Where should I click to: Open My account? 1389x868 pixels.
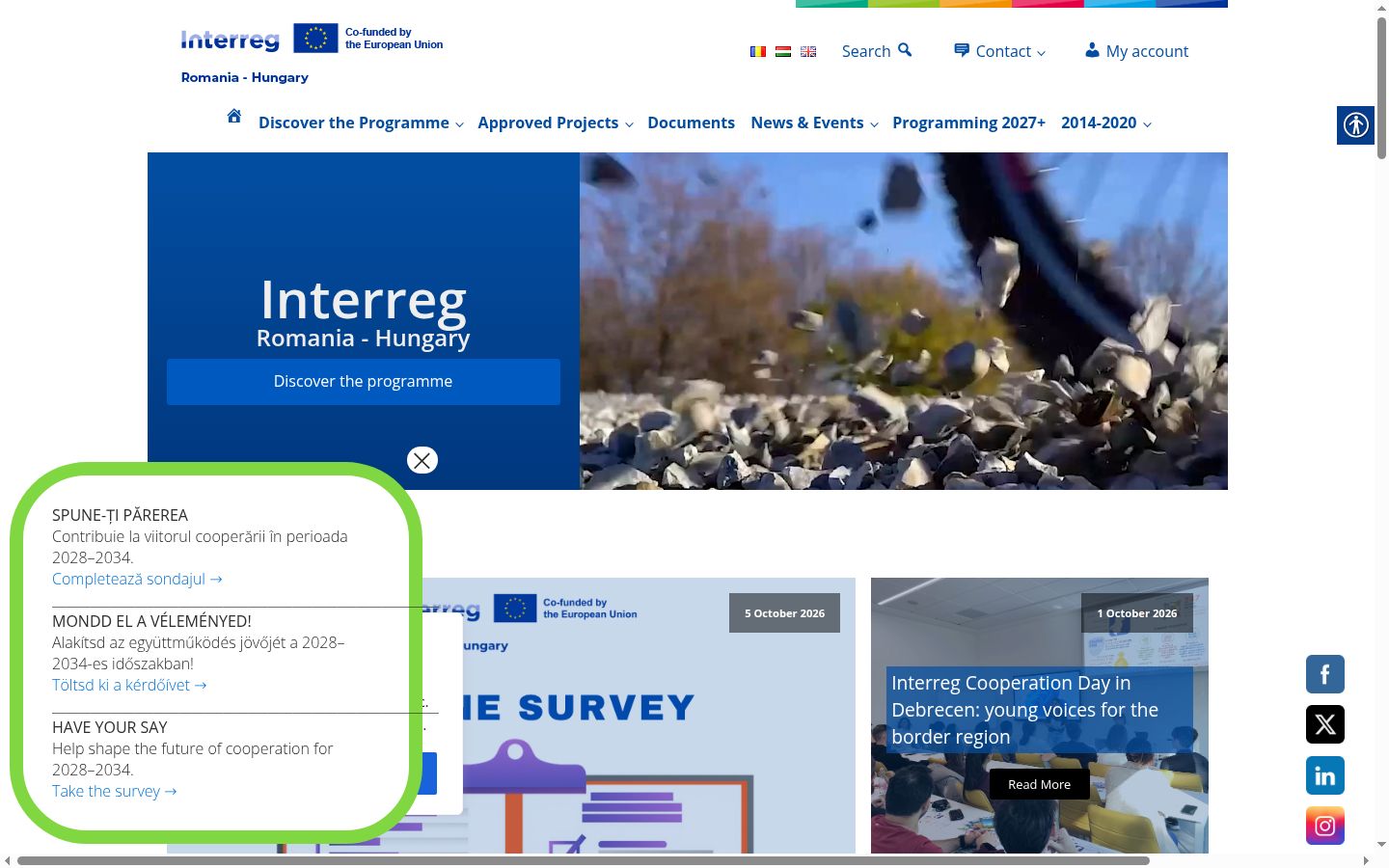tap(1136, 51)
